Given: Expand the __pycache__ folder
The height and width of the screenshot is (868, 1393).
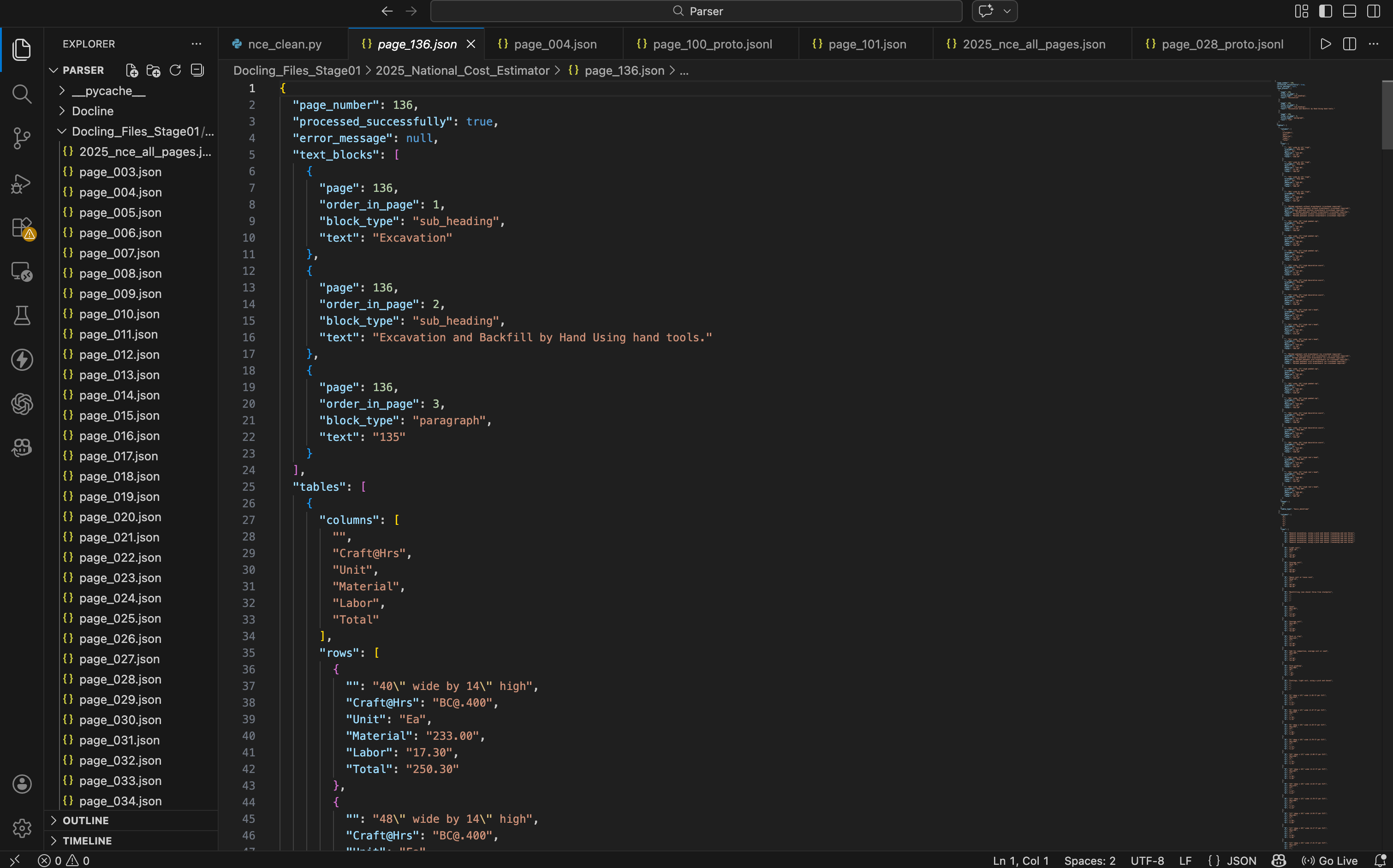Looking at the screenshot, I should pos(62,91).
